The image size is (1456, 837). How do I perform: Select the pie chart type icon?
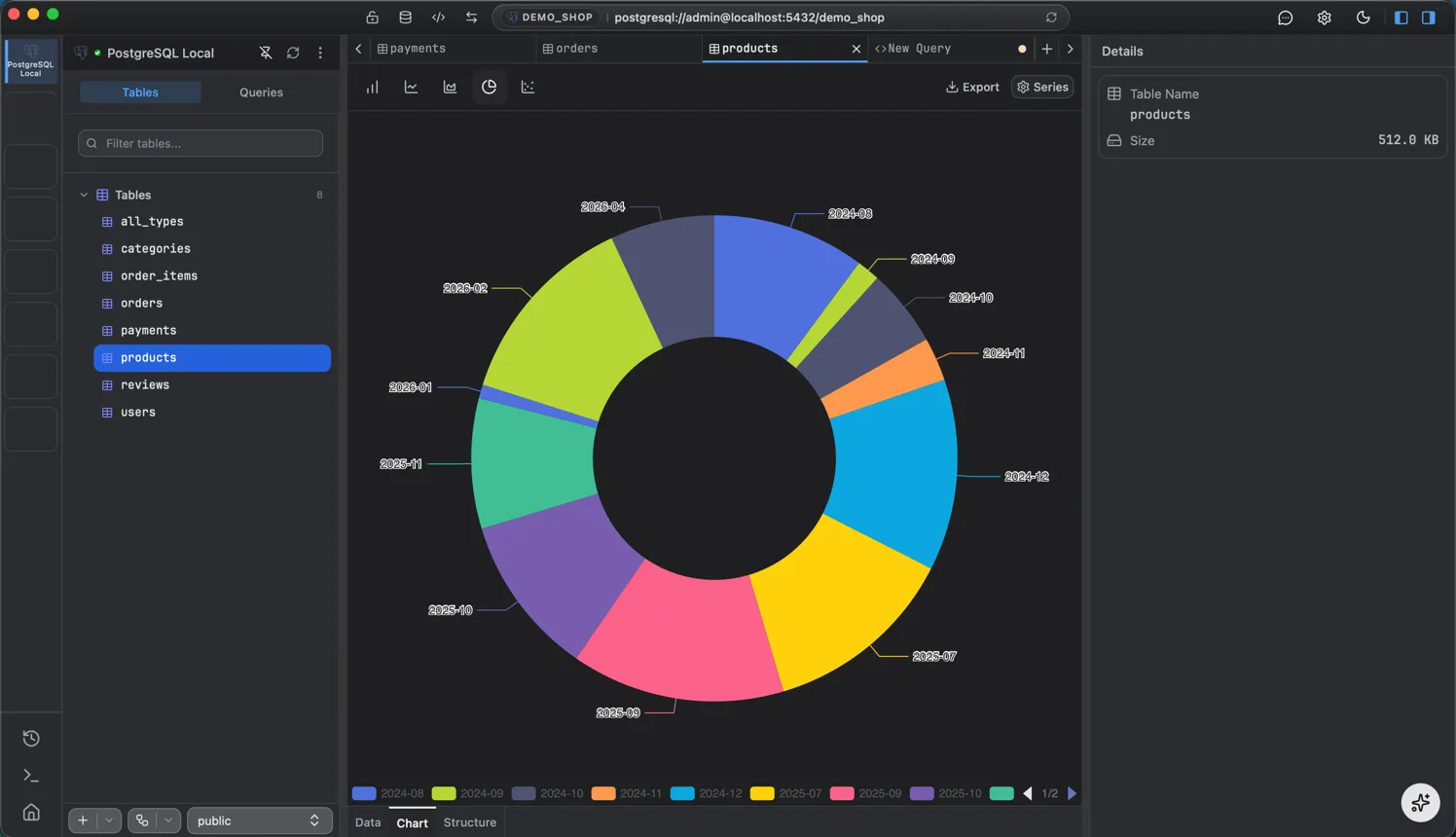coord(489,87)
